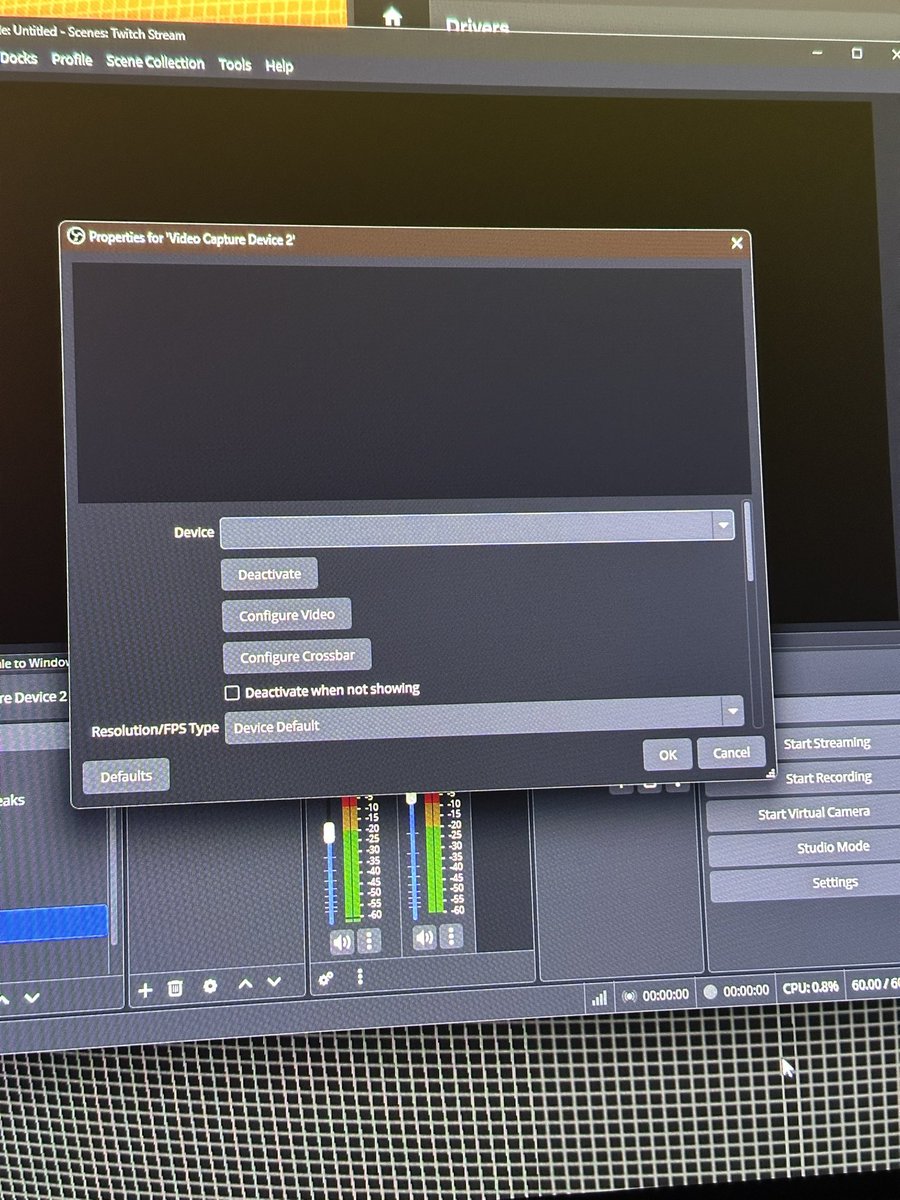900x1200 pixels.
Task: Click the CPU: 0.8% status text
Action: pos(810,988)
